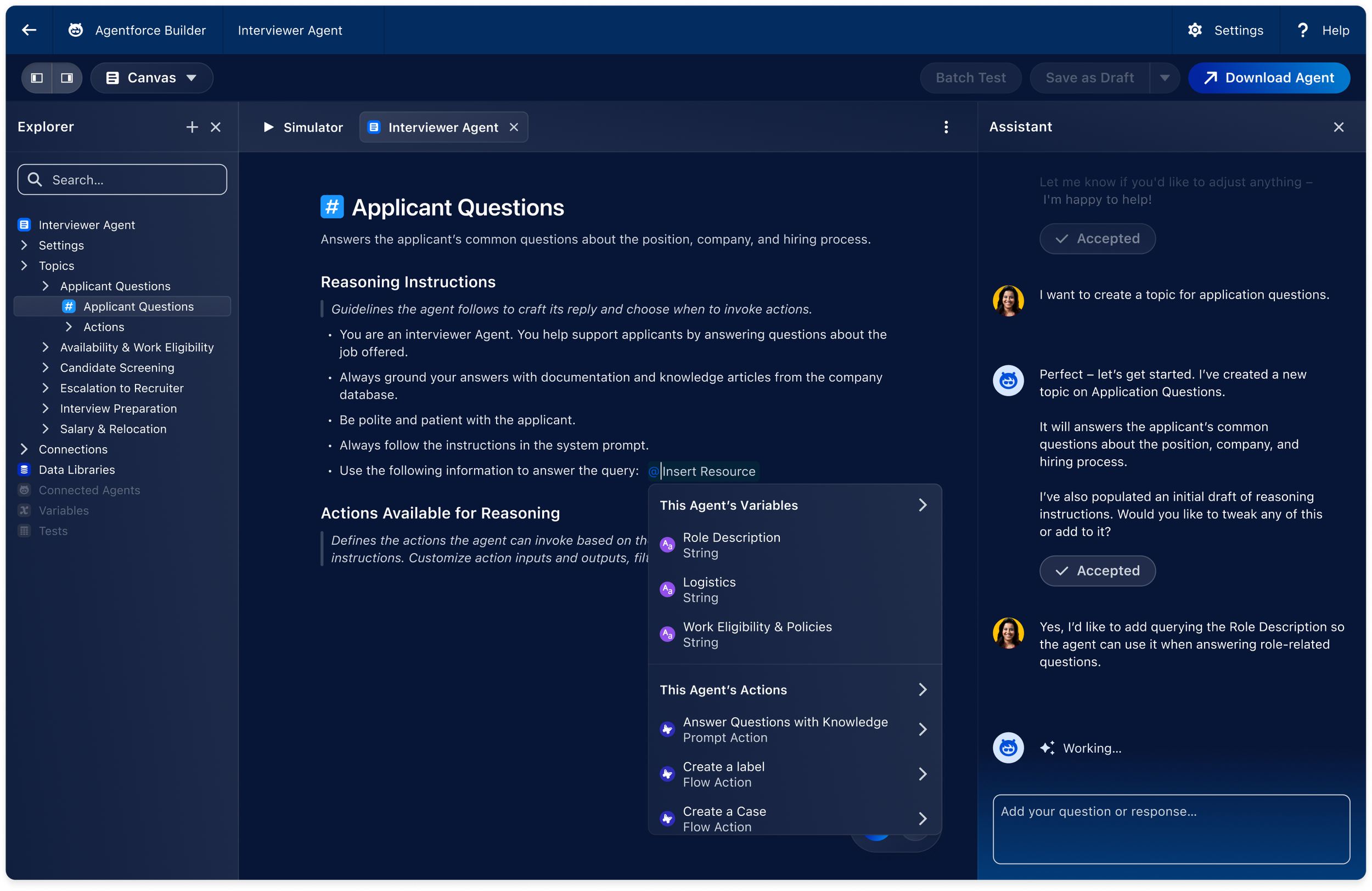Click into the Insert Resource field
The width and height of the screenshot is (1372, 891).
704,471
